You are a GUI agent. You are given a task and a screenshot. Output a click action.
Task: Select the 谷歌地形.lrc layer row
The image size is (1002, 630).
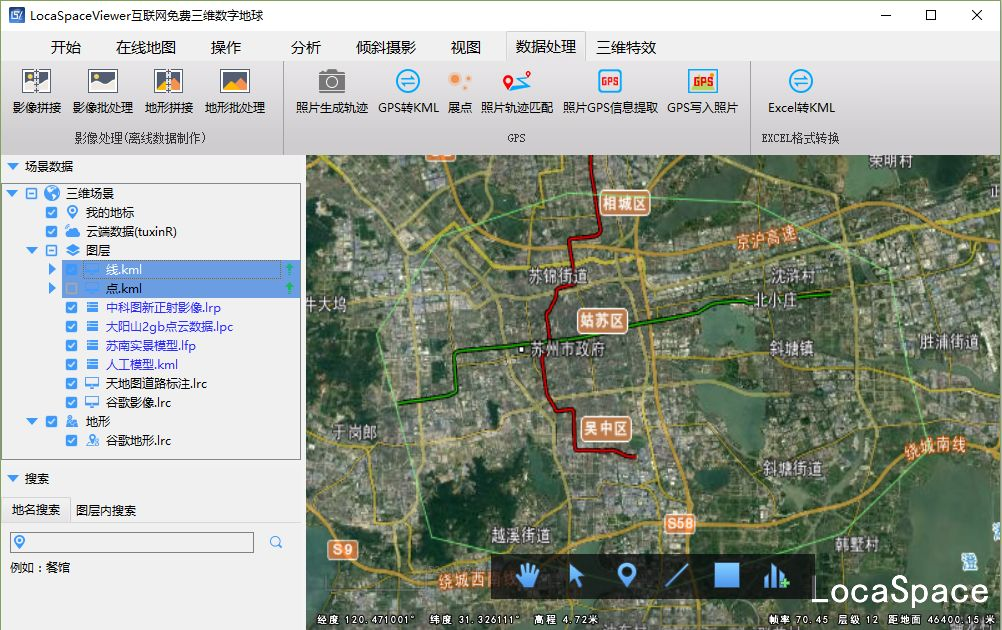138,440
